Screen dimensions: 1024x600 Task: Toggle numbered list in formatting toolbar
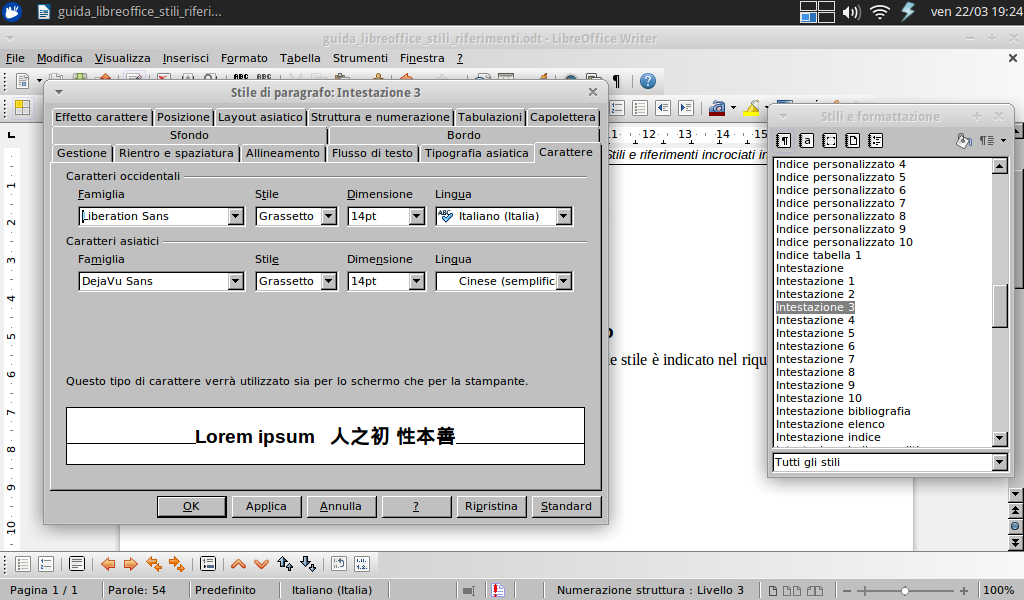[x=617, y=108]
